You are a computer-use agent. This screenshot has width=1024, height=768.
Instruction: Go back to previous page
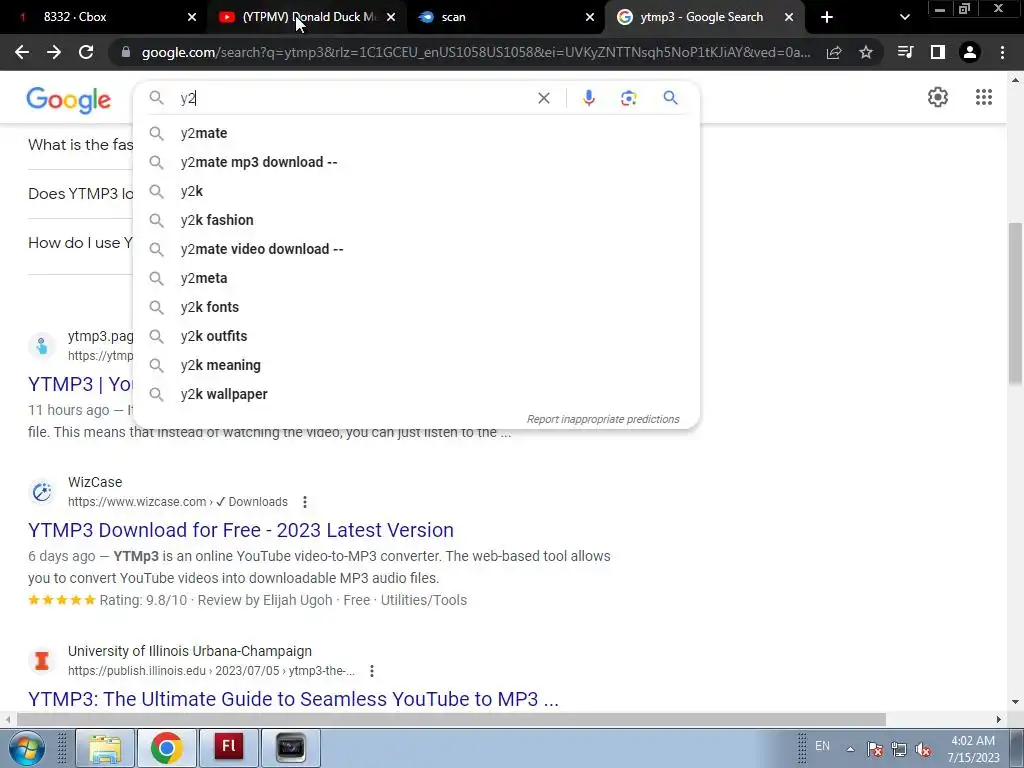22,52
